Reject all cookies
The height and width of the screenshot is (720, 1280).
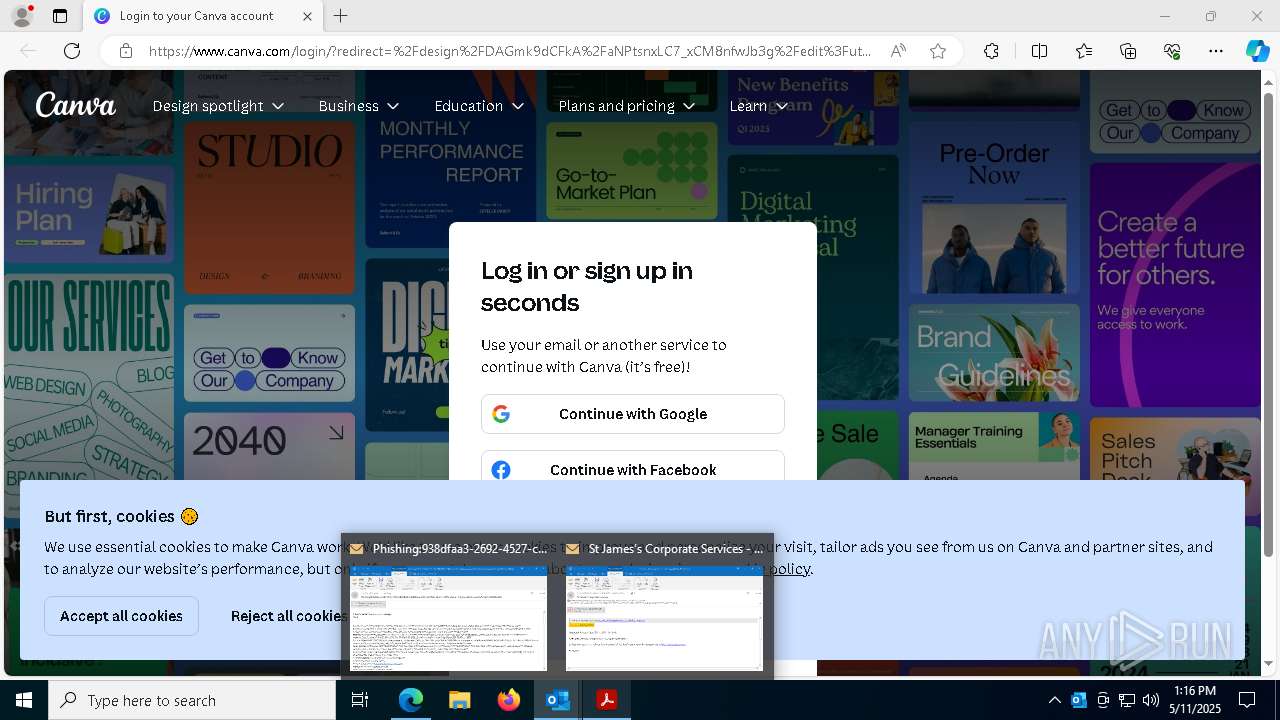(x=285, y=616)
